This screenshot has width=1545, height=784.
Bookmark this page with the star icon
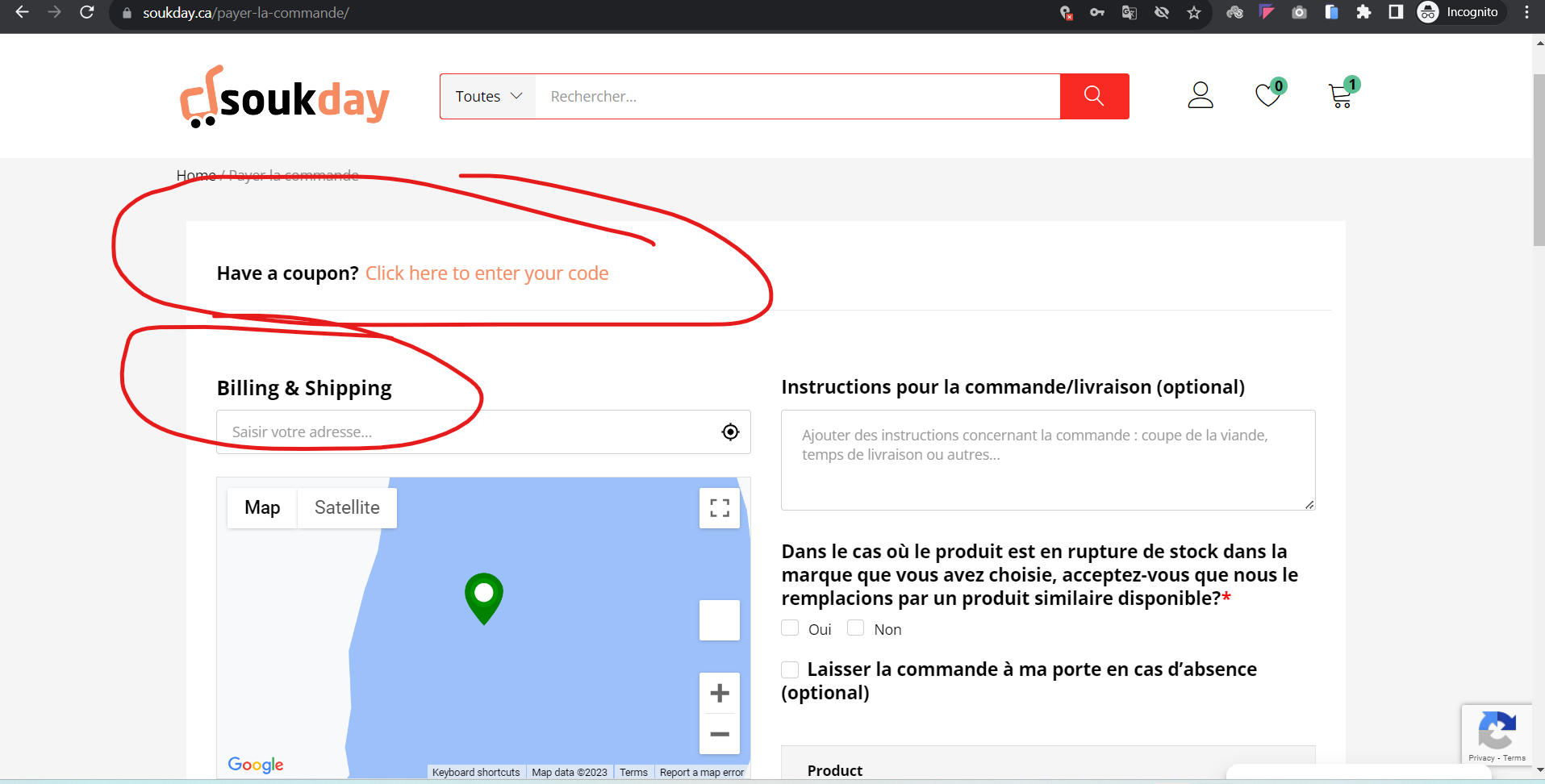[1194, 12]
